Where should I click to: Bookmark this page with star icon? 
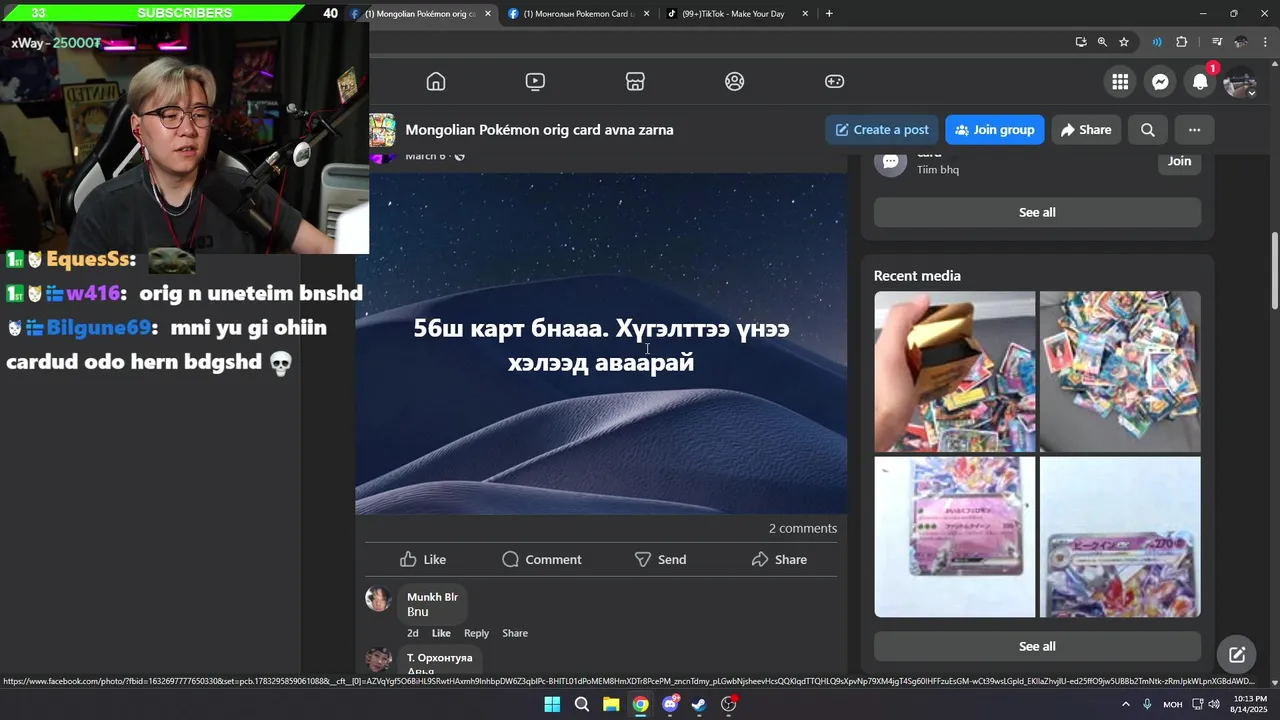pos(1124,42)
